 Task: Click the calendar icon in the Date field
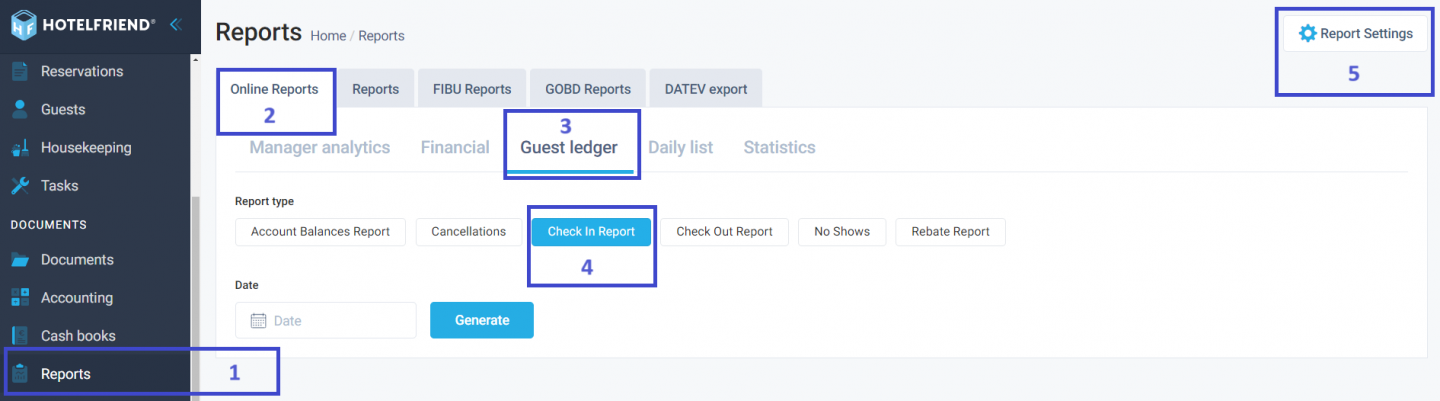click(258, 320)
